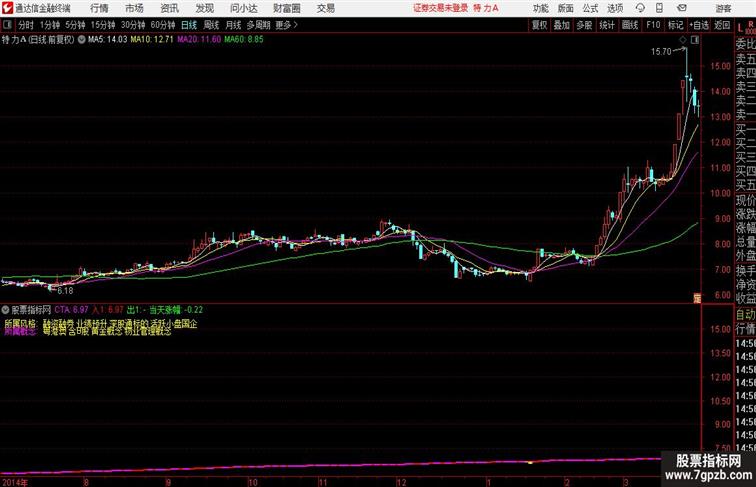Viewport: 756px width, 487px height.
Task: Open the 多周期 multi-period view
Action: [x=258, y=25]
